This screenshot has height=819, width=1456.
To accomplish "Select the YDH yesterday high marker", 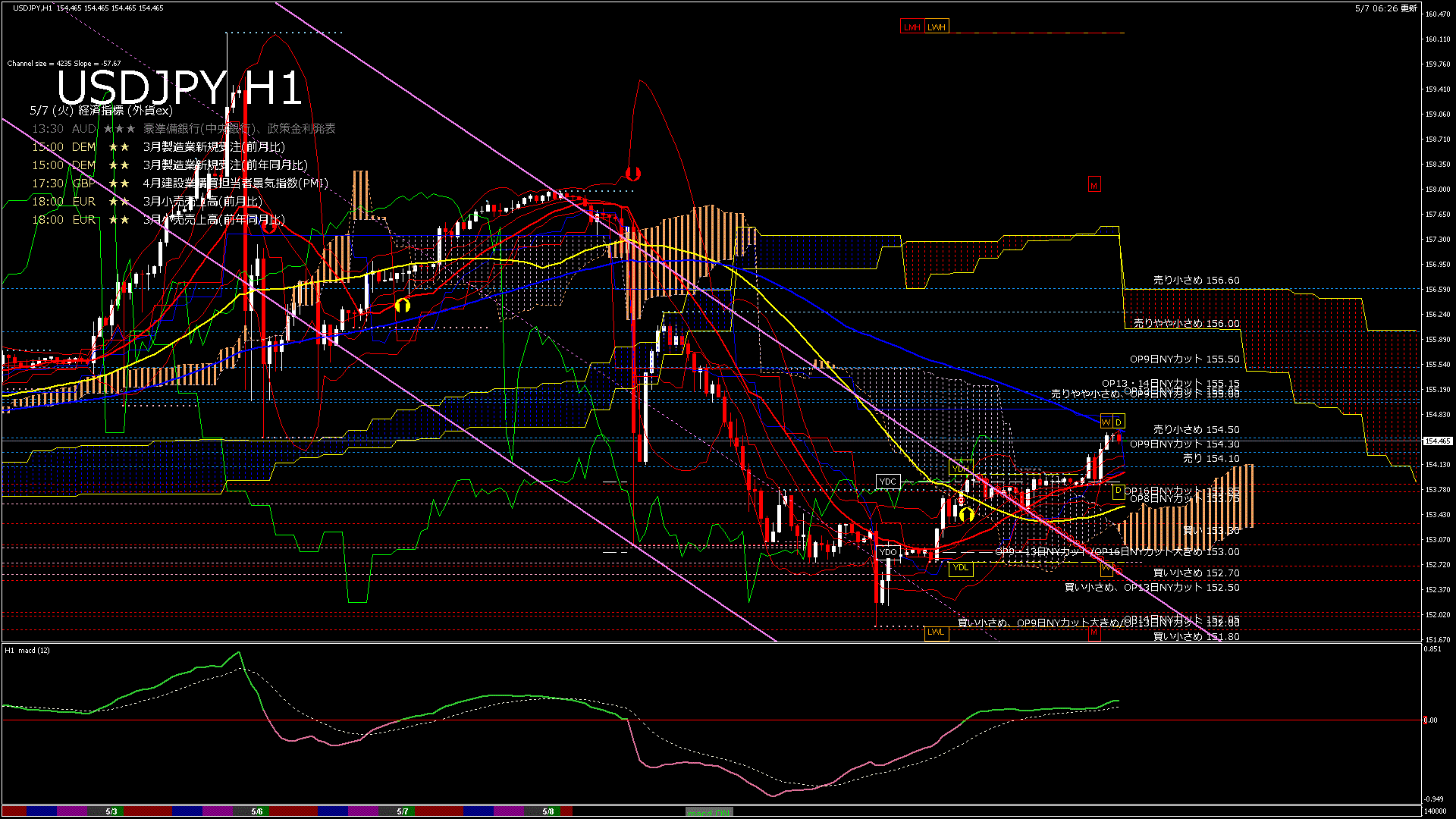I will (961, 468).
